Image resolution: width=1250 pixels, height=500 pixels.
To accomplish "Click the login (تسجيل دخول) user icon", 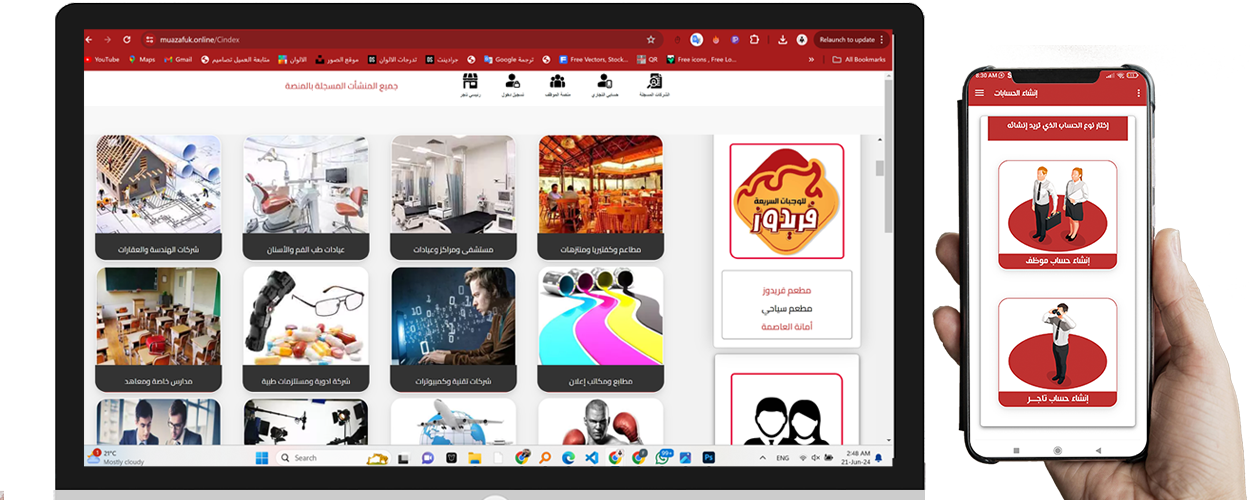I will pyautogui.click(x=512, y=83).
